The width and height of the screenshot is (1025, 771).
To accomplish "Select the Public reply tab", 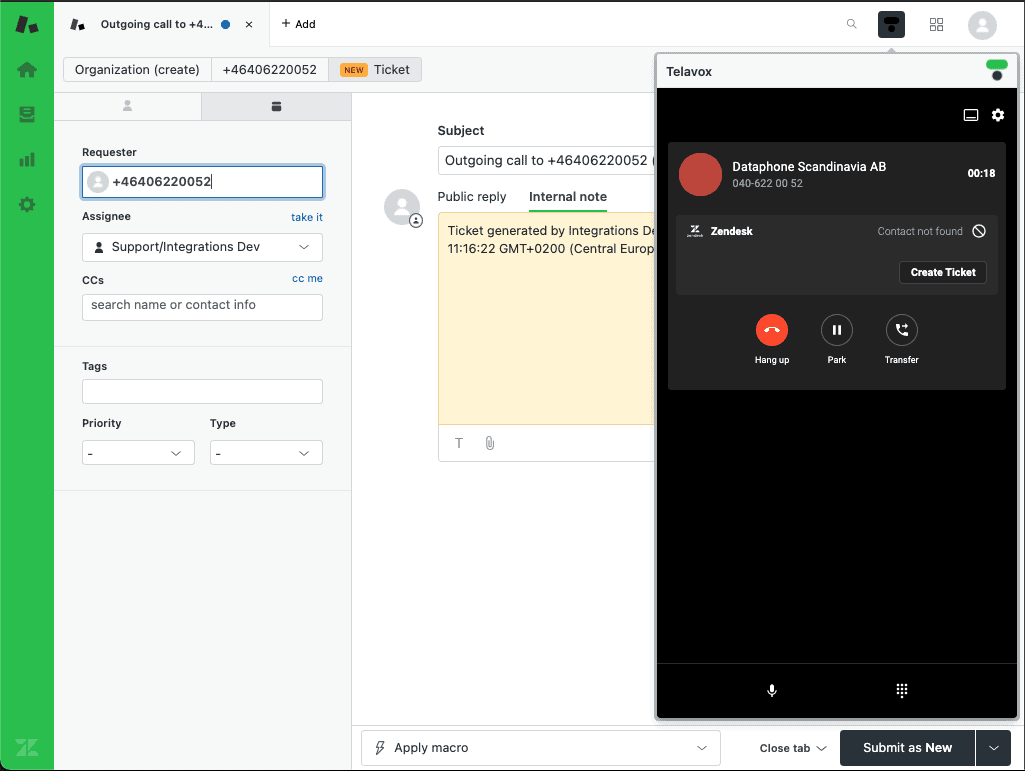I will 472,197.
